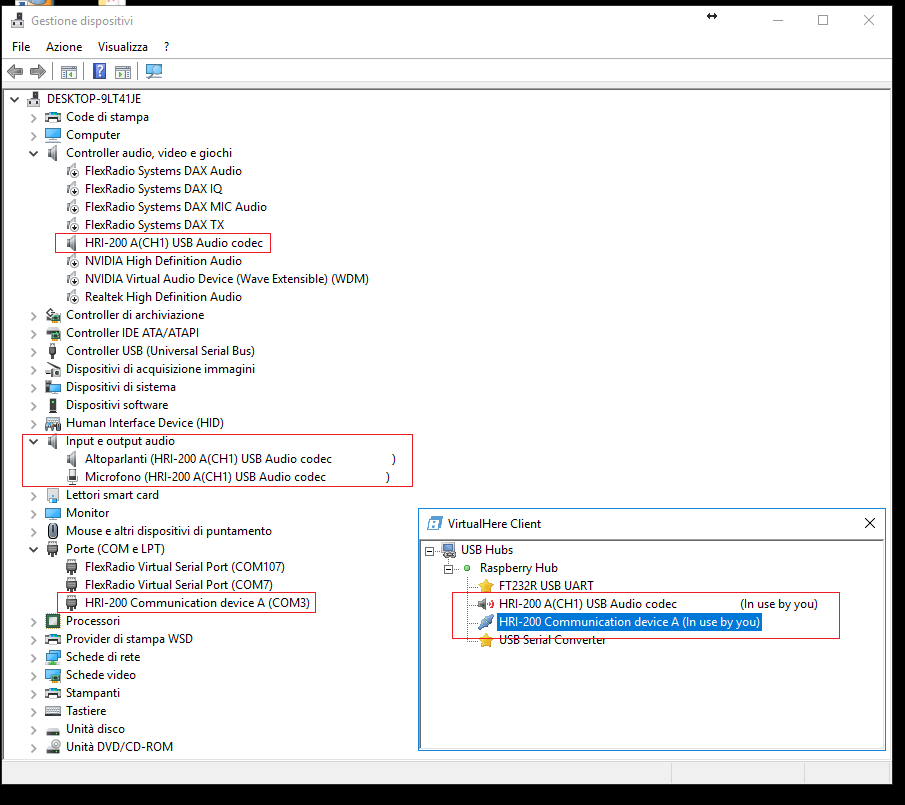This screenshot has width=905, height=805.
Task: Select FlexRadio Systems DAX IQ device
Action: [153, 189]
